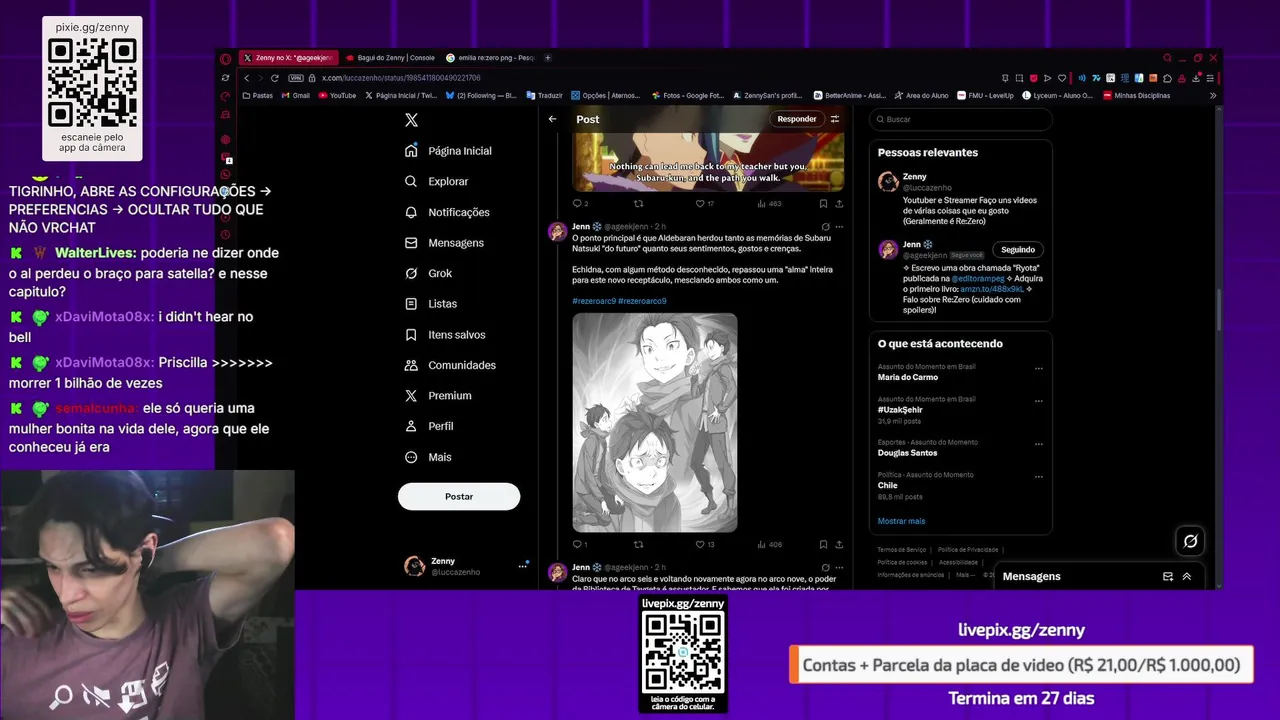Open a new browser tab
This screenshot has height=720, width=1280.
click(548, 58)
